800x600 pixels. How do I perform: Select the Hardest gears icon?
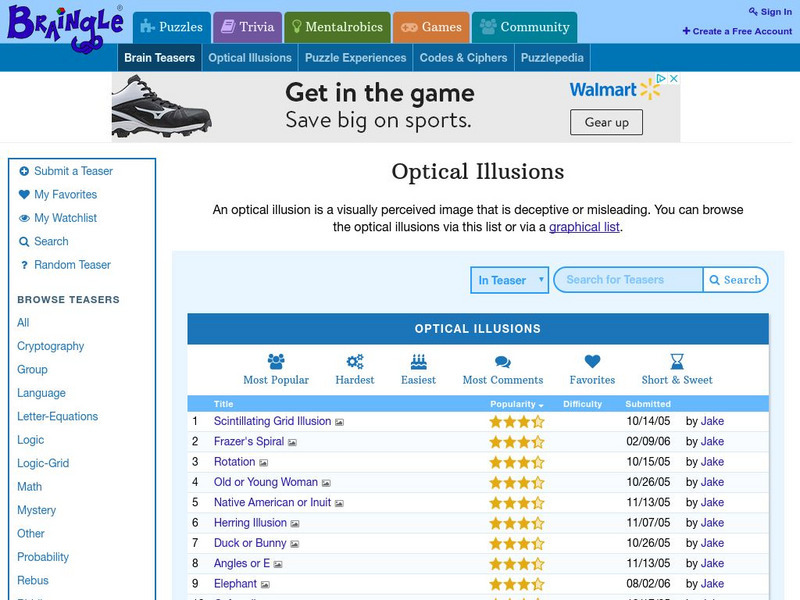tap(355, 361)
